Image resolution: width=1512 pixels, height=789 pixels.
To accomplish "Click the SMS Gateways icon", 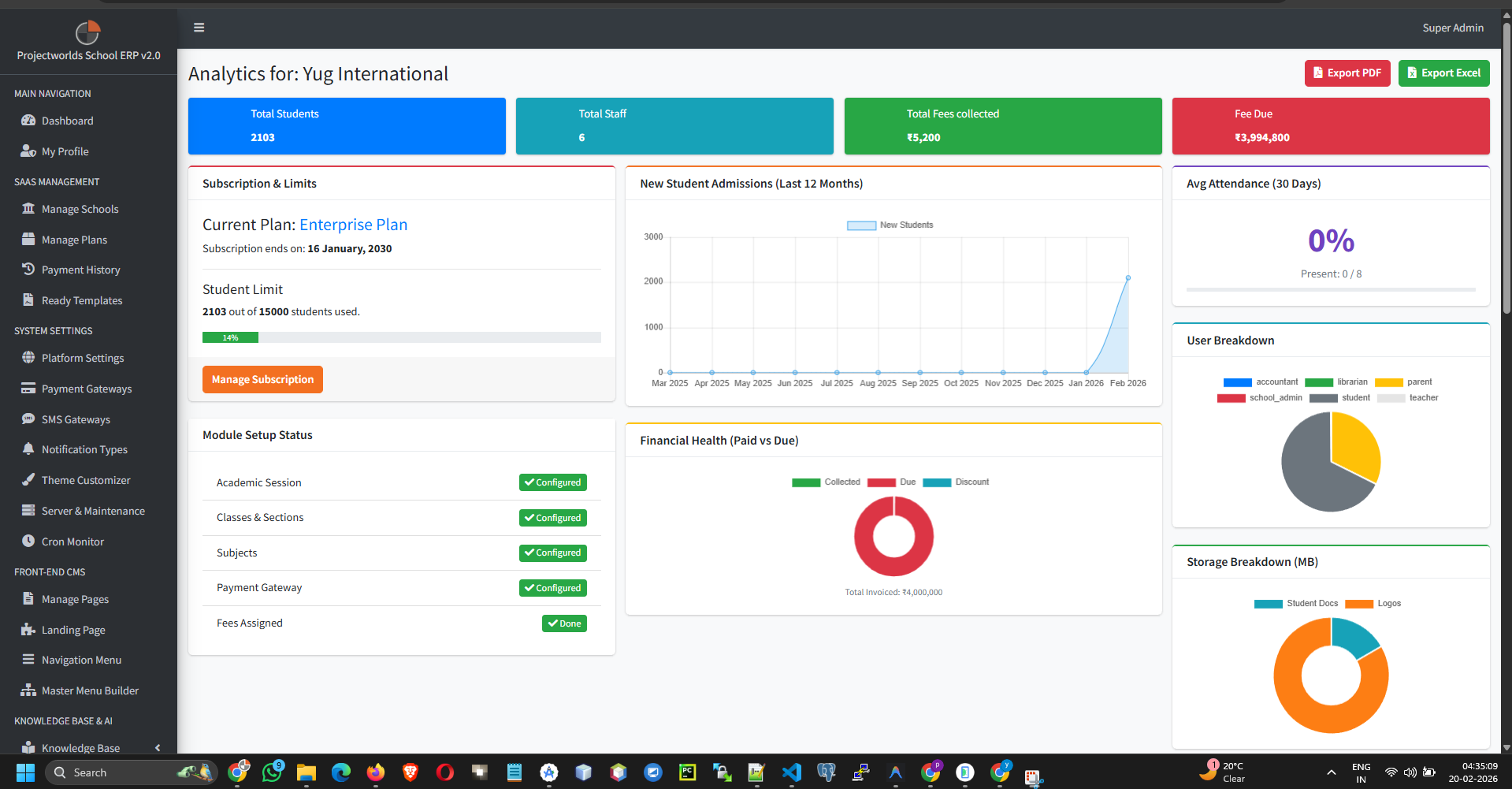I will pos(28,419).
